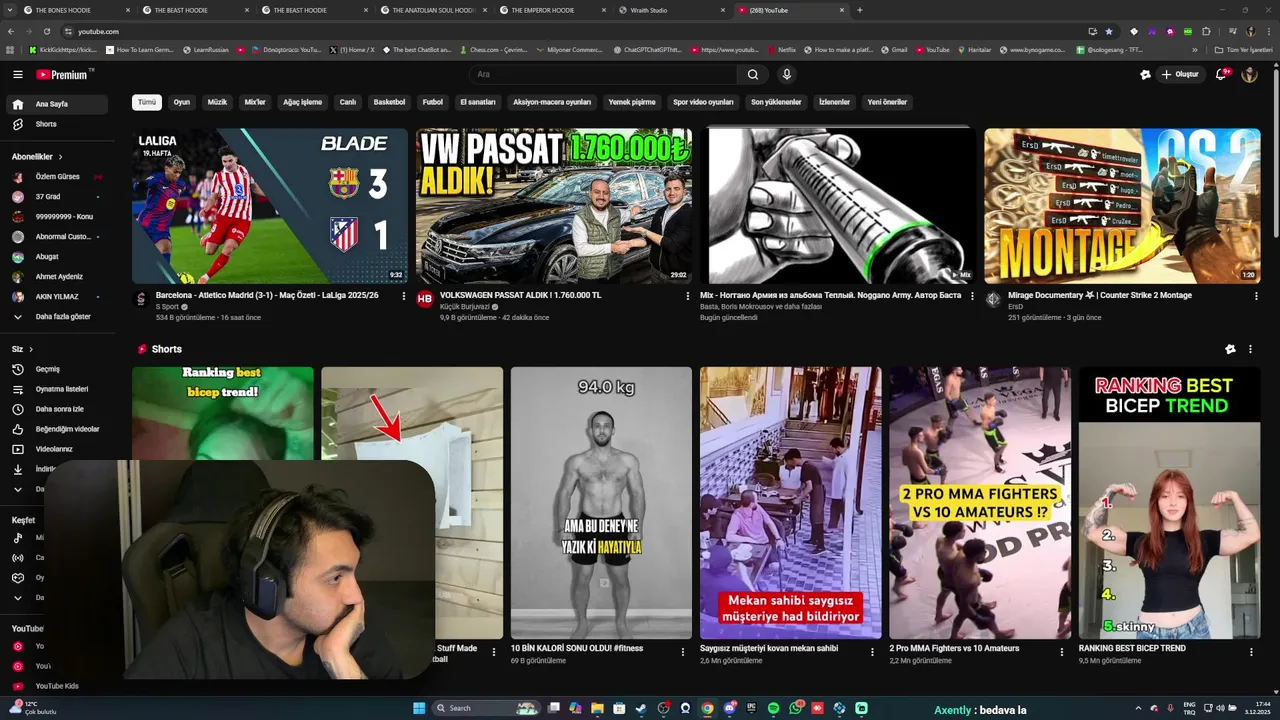Image resolution: width=1280 pixels, height=720 pixels.
Task: Select the Tümü filter chip
Action: tap(147, 102)
